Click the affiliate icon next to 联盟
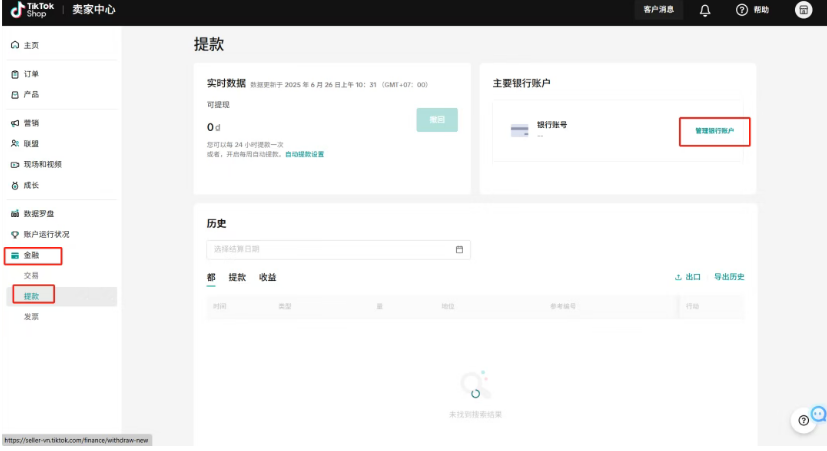Image resolution: width=827 pixels, height=451 pixels. pos(15,143)
